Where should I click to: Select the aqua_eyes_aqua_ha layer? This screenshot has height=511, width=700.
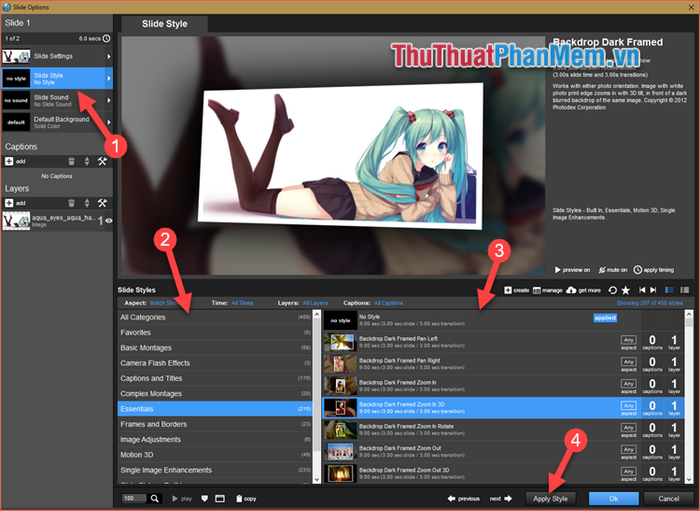57,220
